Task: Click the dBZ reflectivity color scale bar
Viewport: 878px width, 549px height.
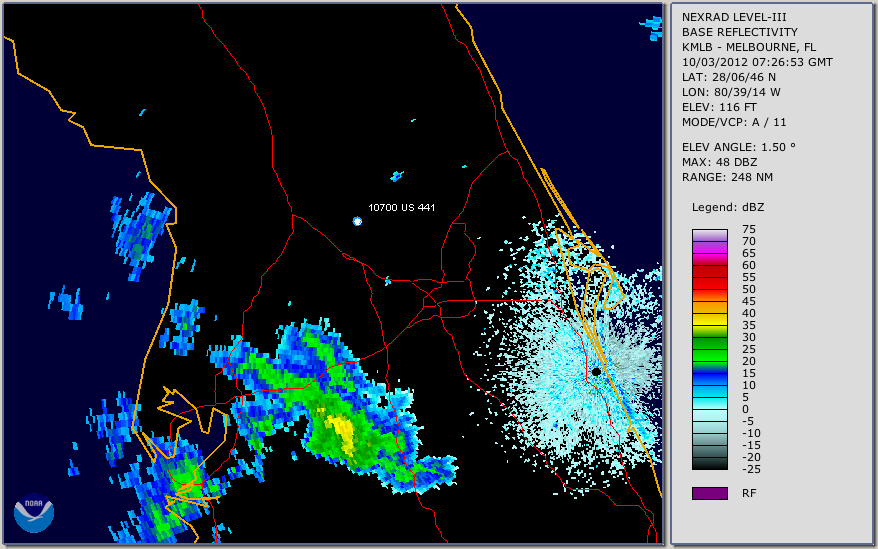Action: click(x=709, y=349)
